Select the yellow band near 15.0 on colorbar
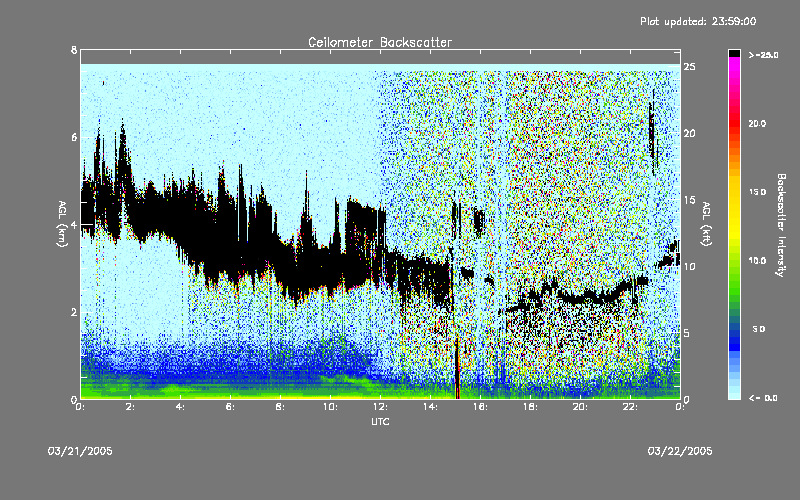The height and width of the screenshot is (500, 800). pos(734,193)
